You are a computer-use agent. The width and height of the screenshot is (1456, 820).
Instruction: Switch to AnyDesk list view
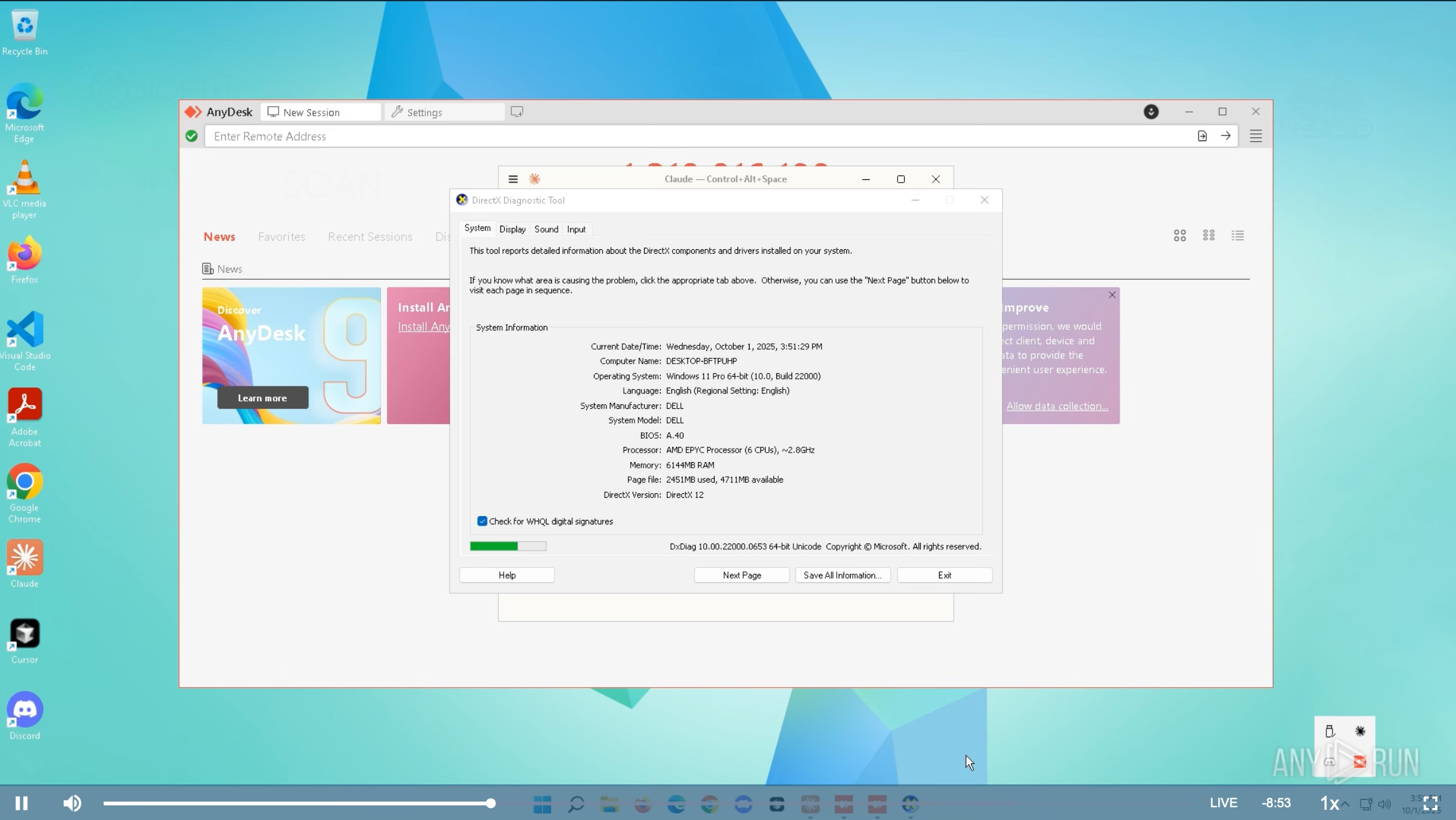(1237, 236)
